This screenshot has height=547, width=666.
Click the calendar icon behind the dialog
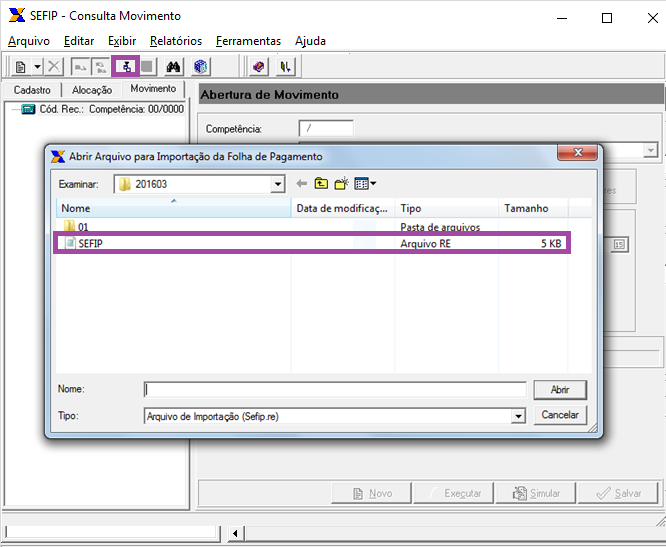tap(619, 245)
